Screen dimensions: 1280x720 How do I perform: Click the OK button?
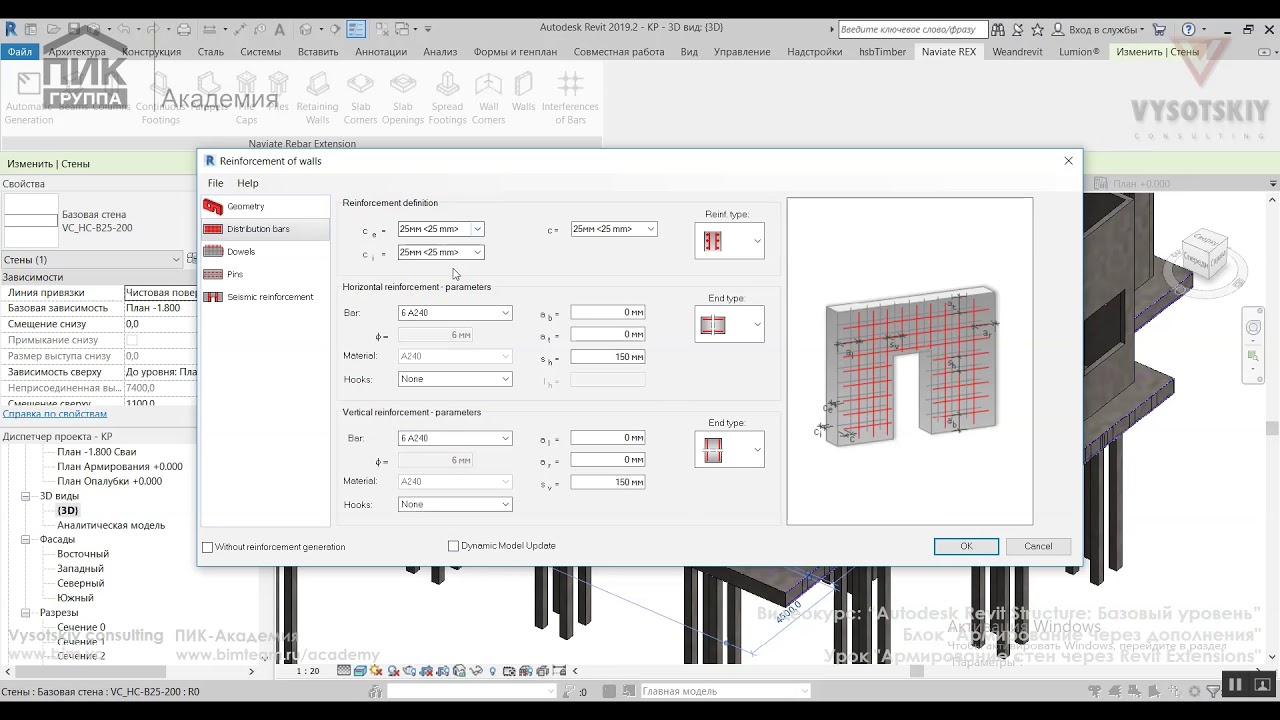click(x=966, y=546)
